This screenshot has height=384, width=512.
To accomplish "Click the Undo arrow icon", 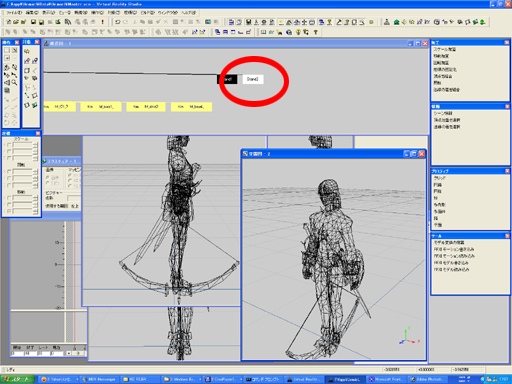I will (118, 22).
